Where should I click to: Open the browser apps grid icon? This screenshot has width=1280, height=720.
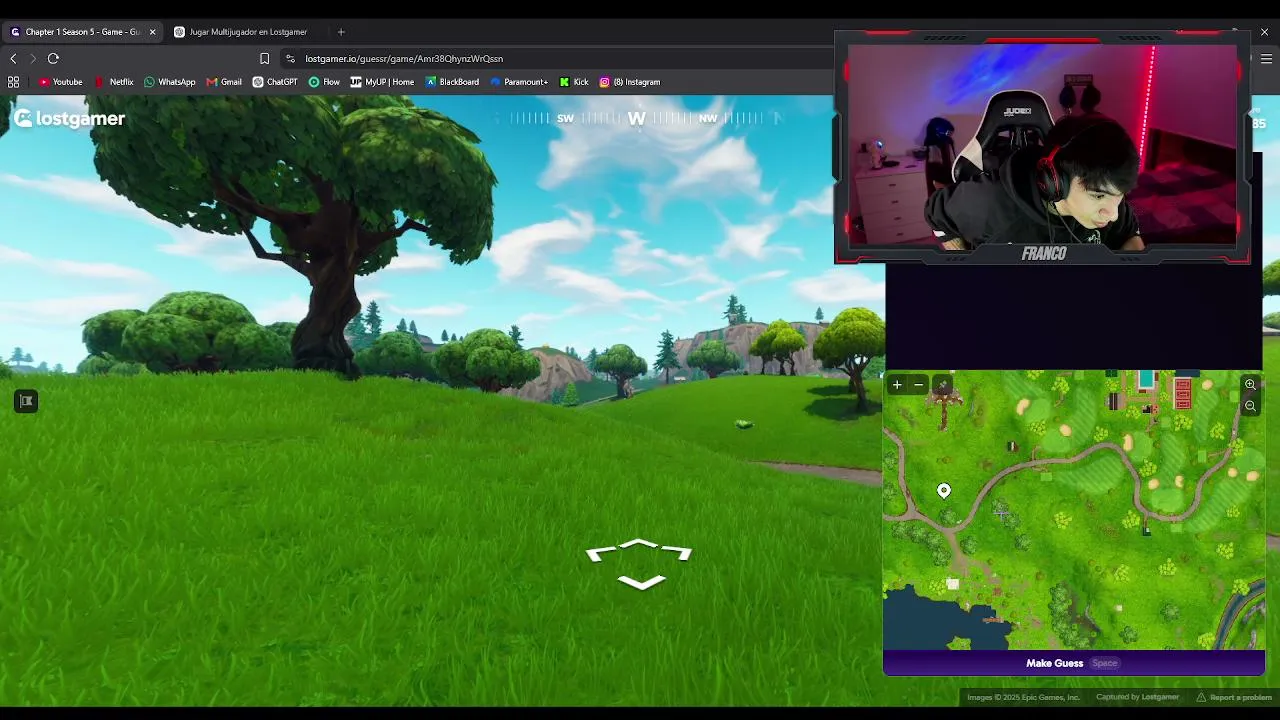pos(14,82)
